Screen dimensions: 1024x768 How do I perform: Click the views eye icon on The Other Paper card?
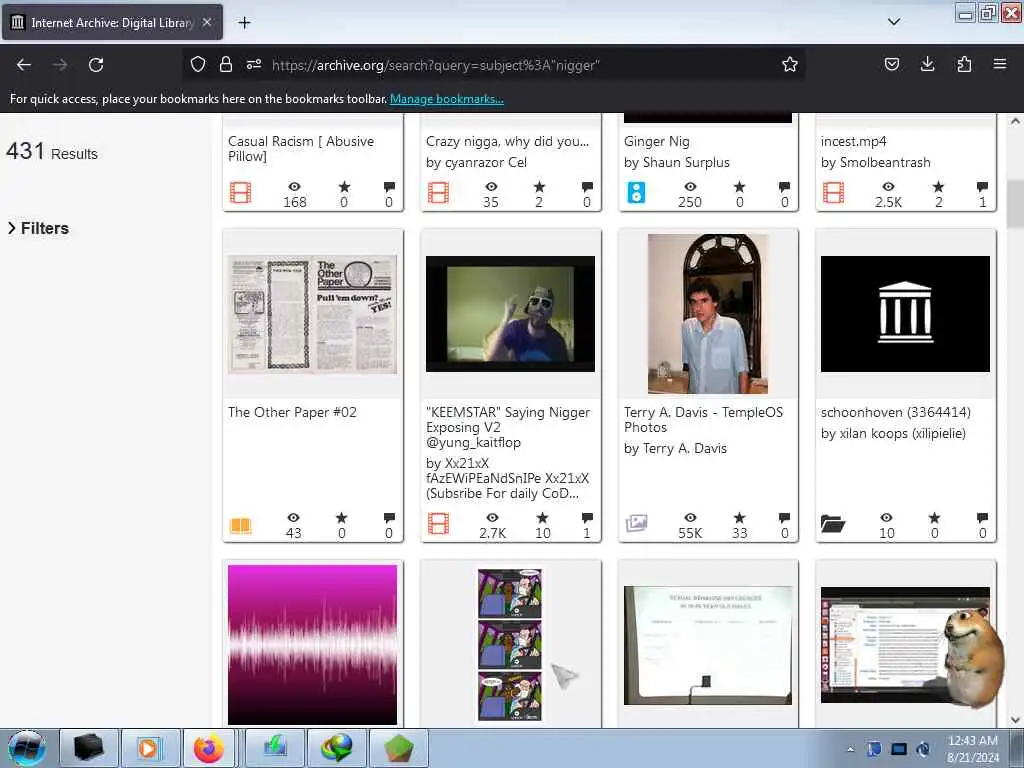(293, 517)
